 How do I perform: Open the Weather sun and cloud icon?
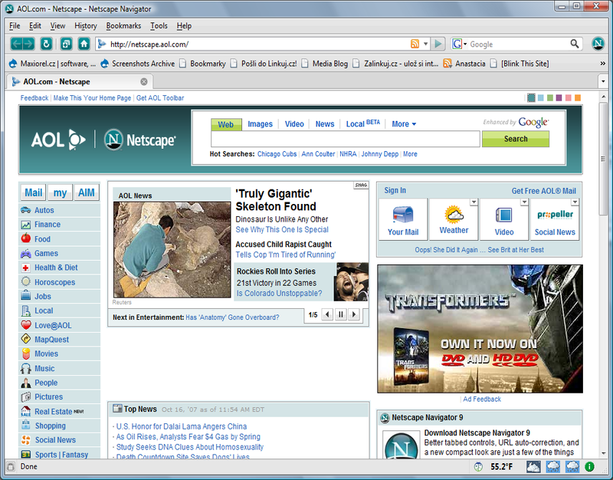[x=453, y=215]
